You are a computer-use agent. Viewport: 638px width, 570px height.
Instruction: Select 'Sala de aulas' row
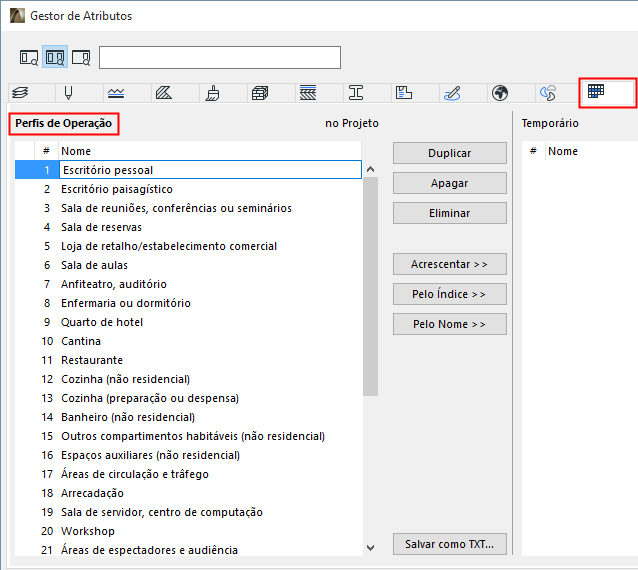(188, 265)
